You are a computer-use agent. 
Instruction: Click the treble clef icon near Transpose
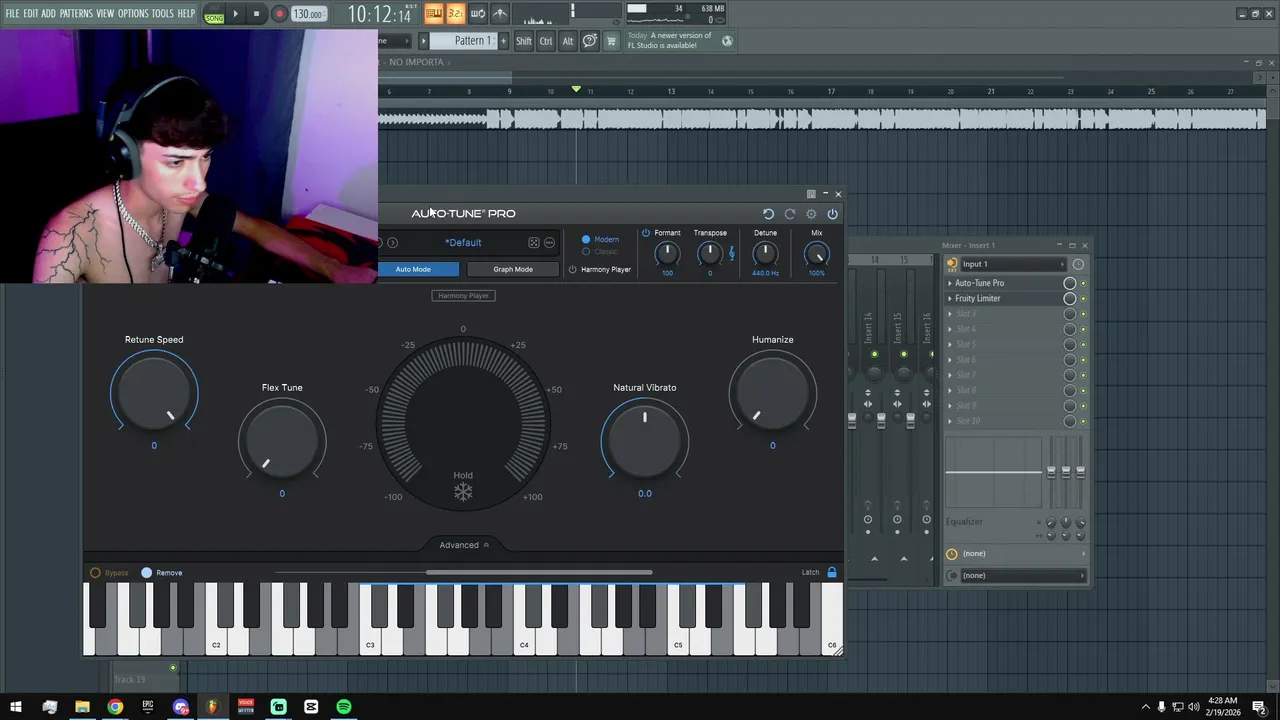tap(732, 254)
